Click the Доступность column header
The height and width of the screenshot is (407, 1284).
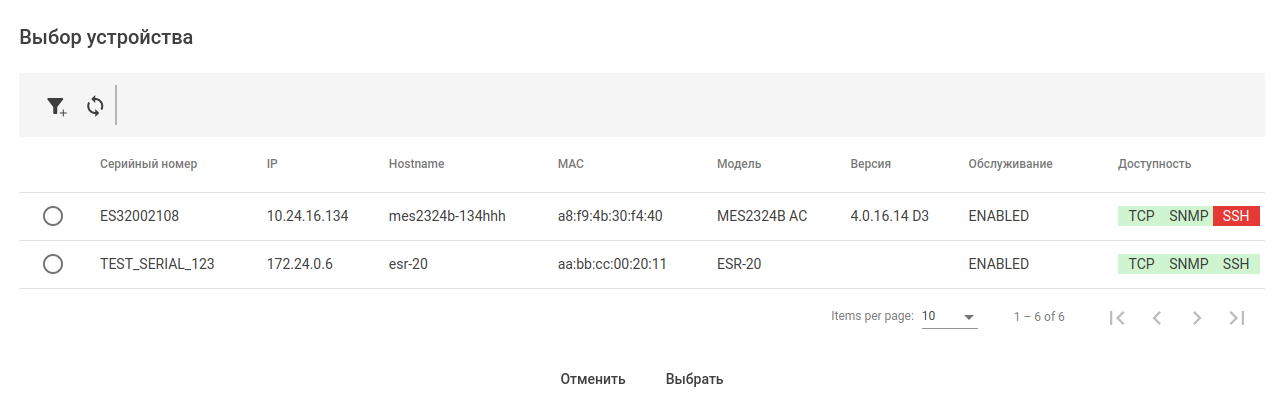coord(1154,164)
